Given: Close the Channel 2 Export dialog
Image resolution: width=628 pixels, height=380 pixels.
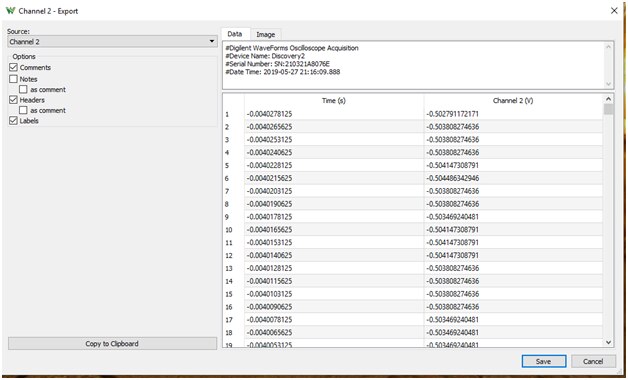Looking at the screenshot, I should 614,11.
